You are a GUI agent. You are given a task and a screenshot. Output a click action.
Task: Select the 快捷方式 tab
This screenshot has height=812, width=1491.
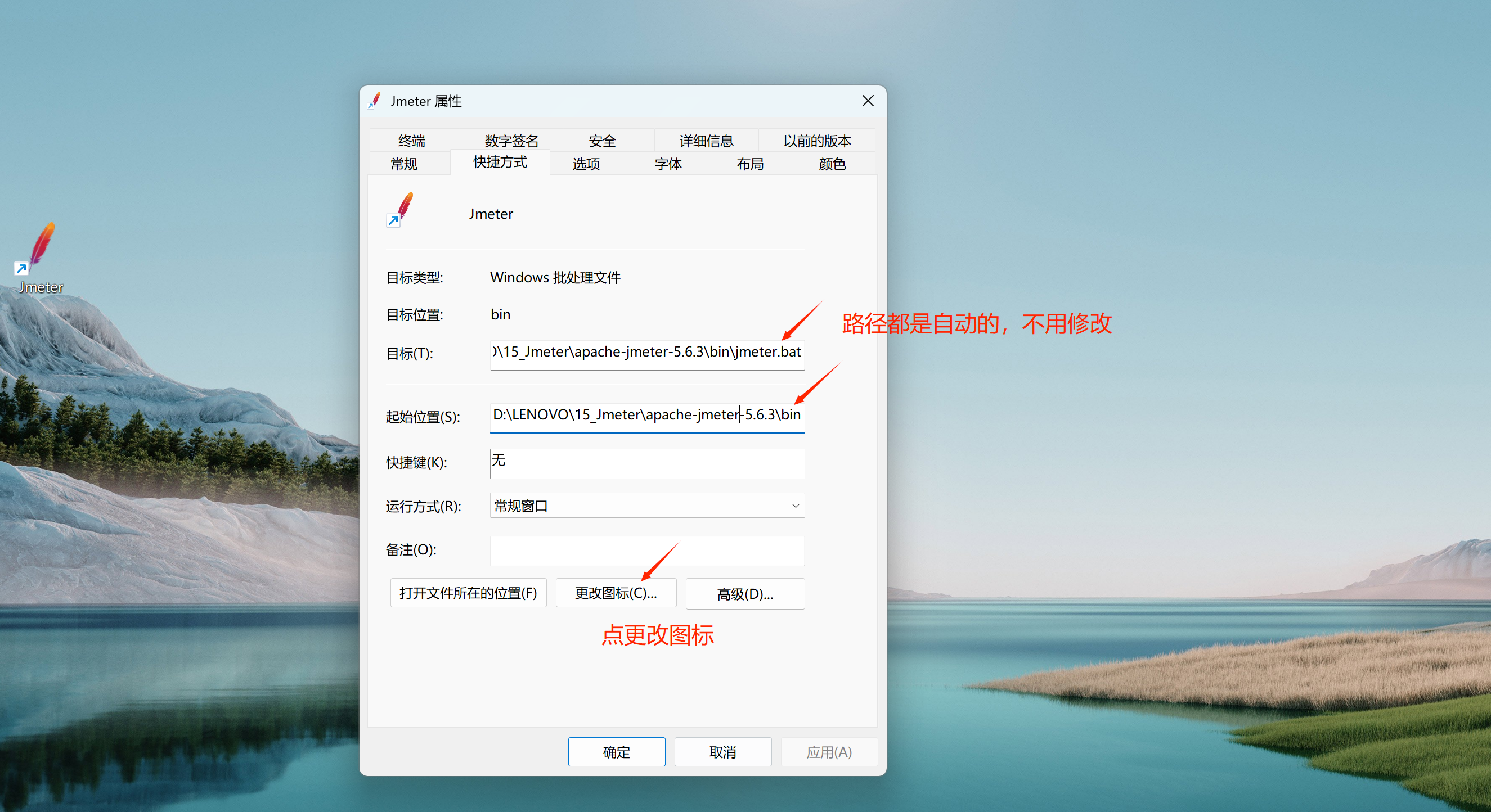500,162
